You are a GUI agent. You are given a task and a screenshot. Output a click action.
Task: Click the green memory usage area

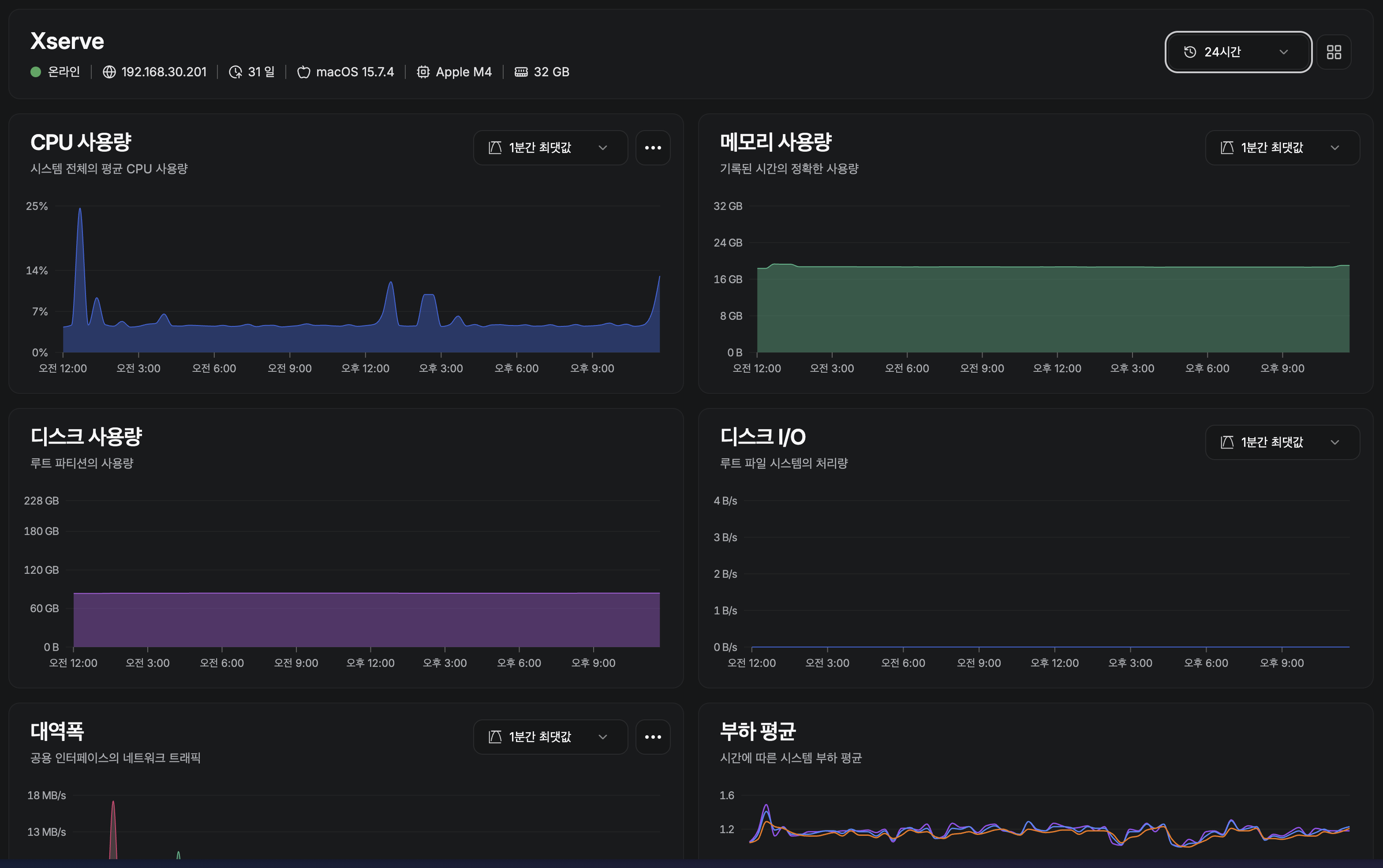(x=1053, y=310)
